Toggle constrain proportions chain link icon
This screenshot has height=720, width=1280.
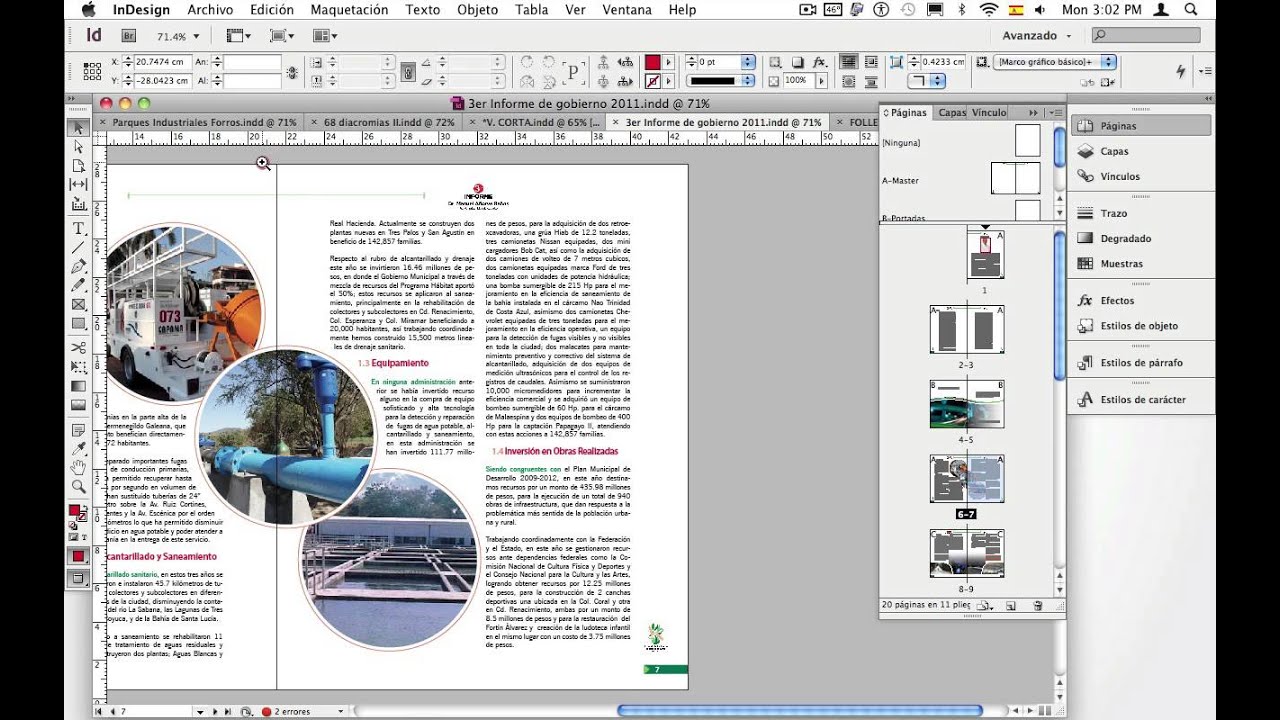coord(292,72)
